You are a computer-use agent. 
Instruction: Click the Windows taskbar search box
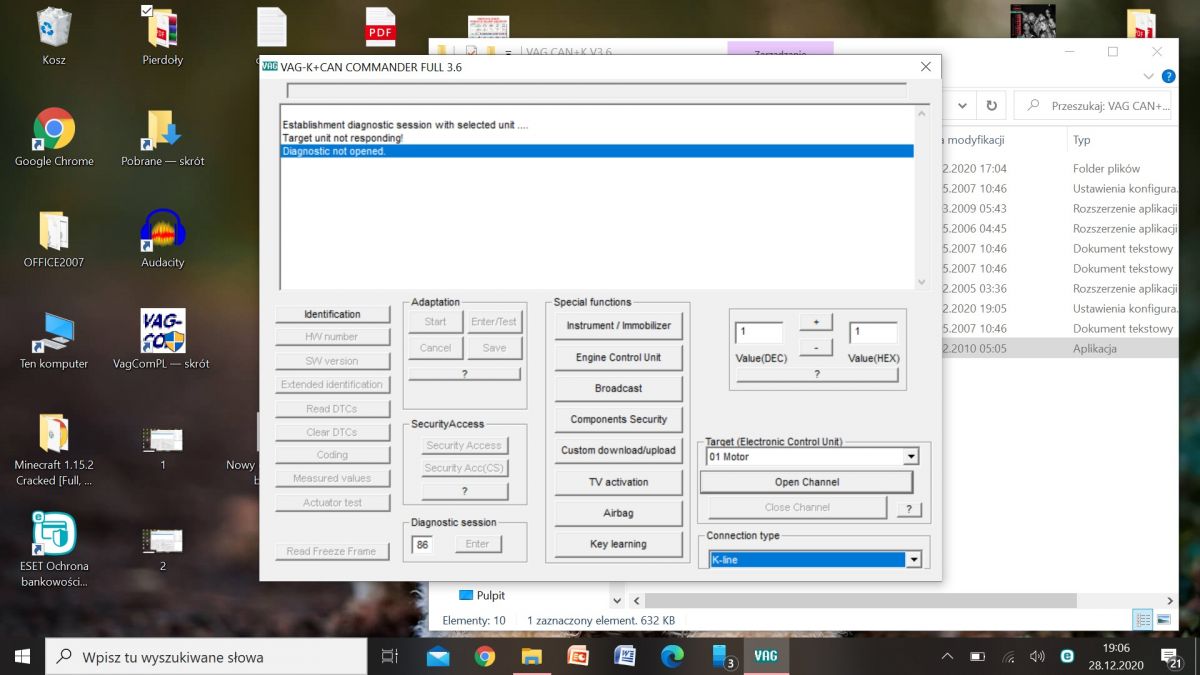206,656
